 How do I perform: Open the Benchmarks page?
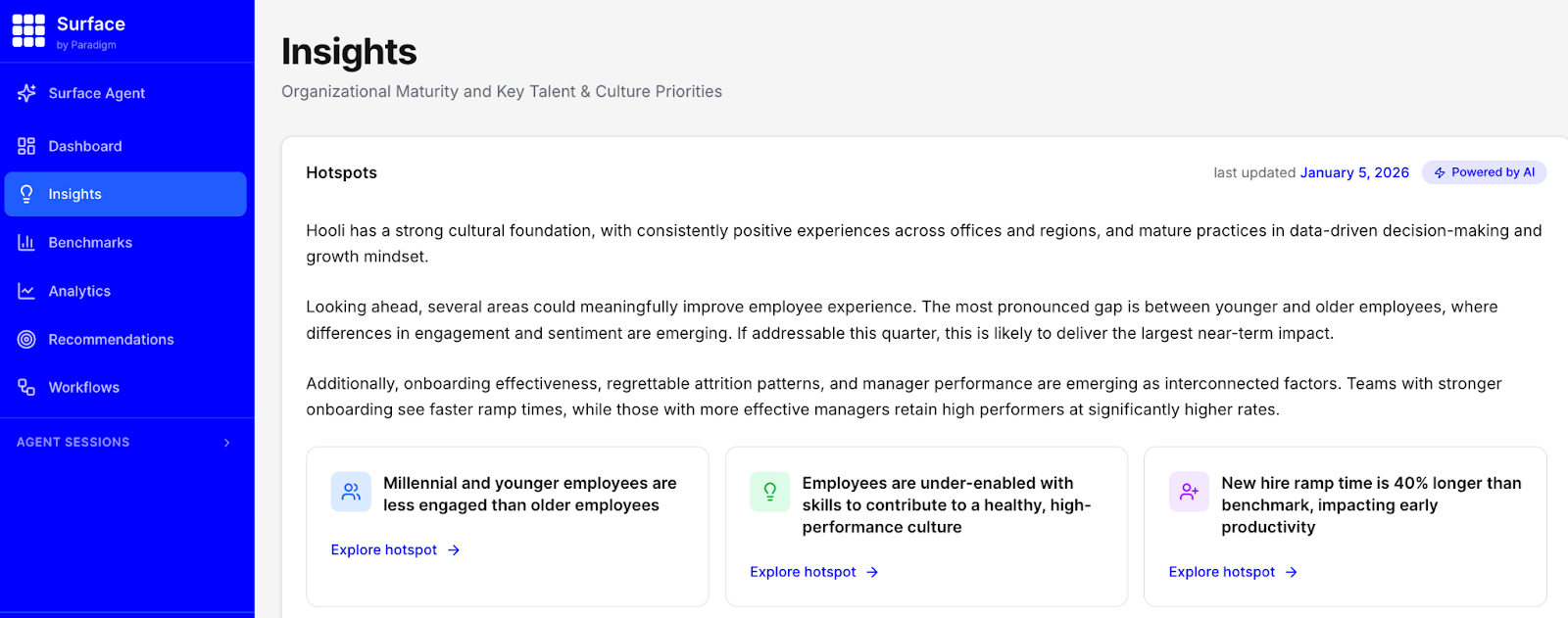90,243
